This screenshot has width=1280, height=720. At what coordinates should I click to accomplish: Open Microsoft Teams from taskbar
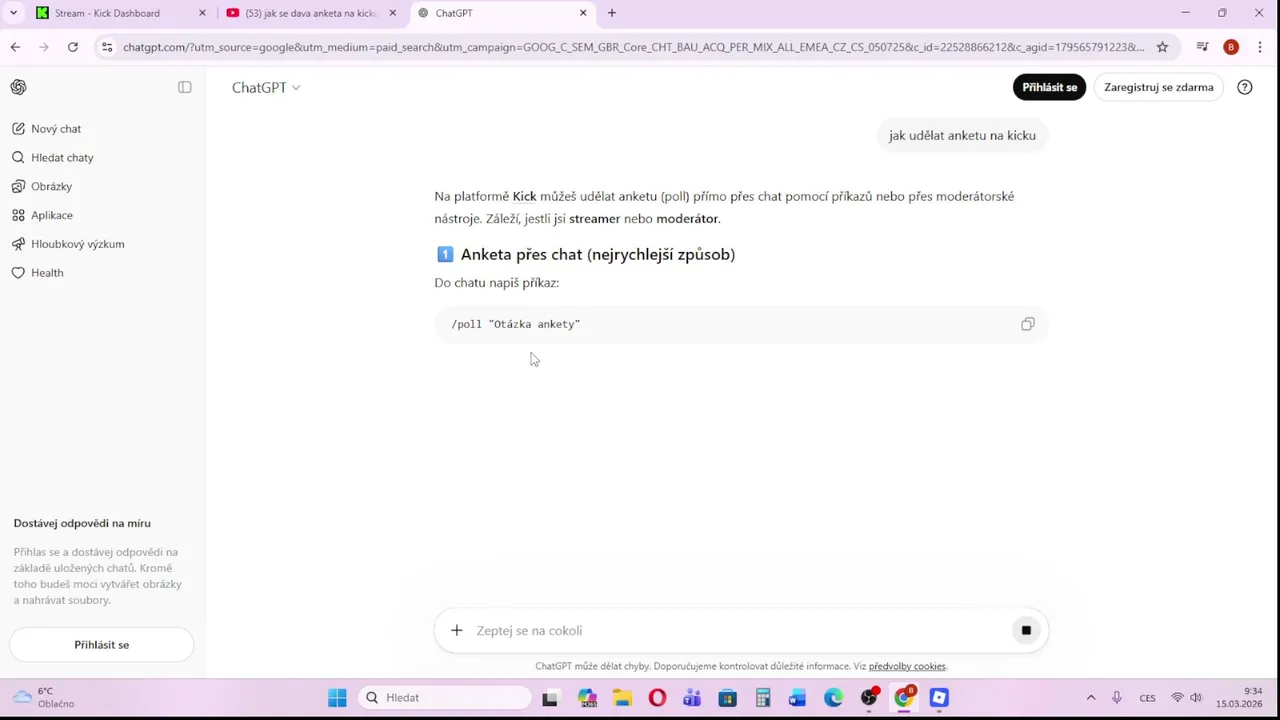(692, 698)
